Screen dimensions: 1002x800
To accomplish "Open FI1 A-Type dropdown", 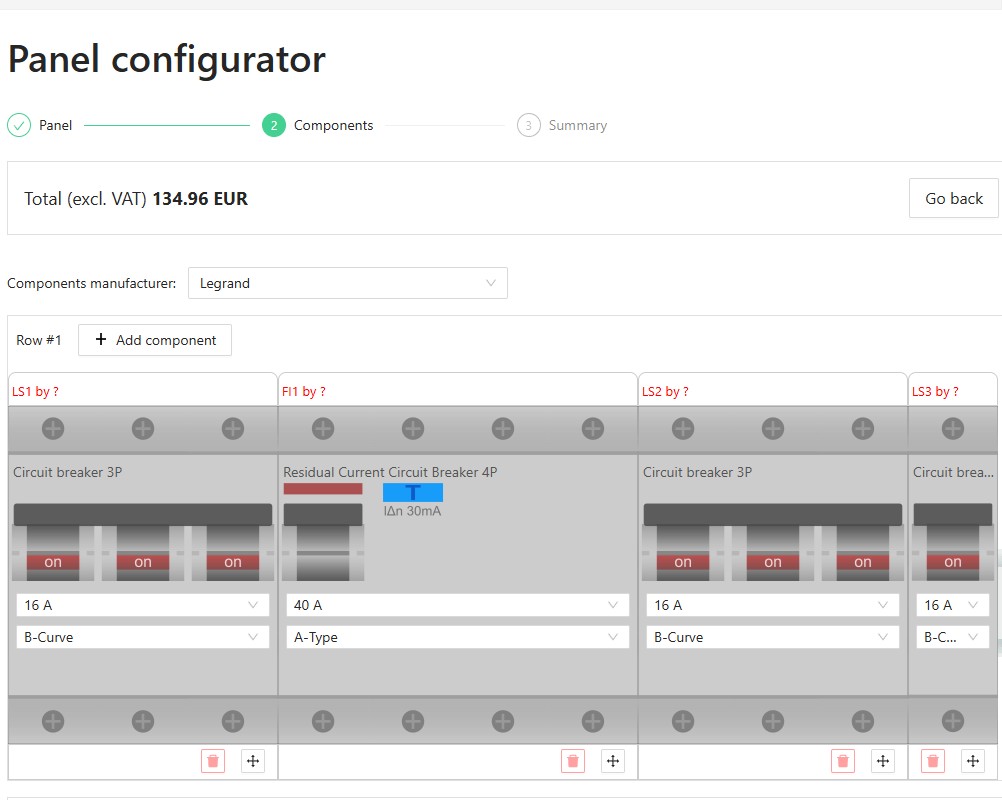I will pyautogui.click(x=458, y=637).
